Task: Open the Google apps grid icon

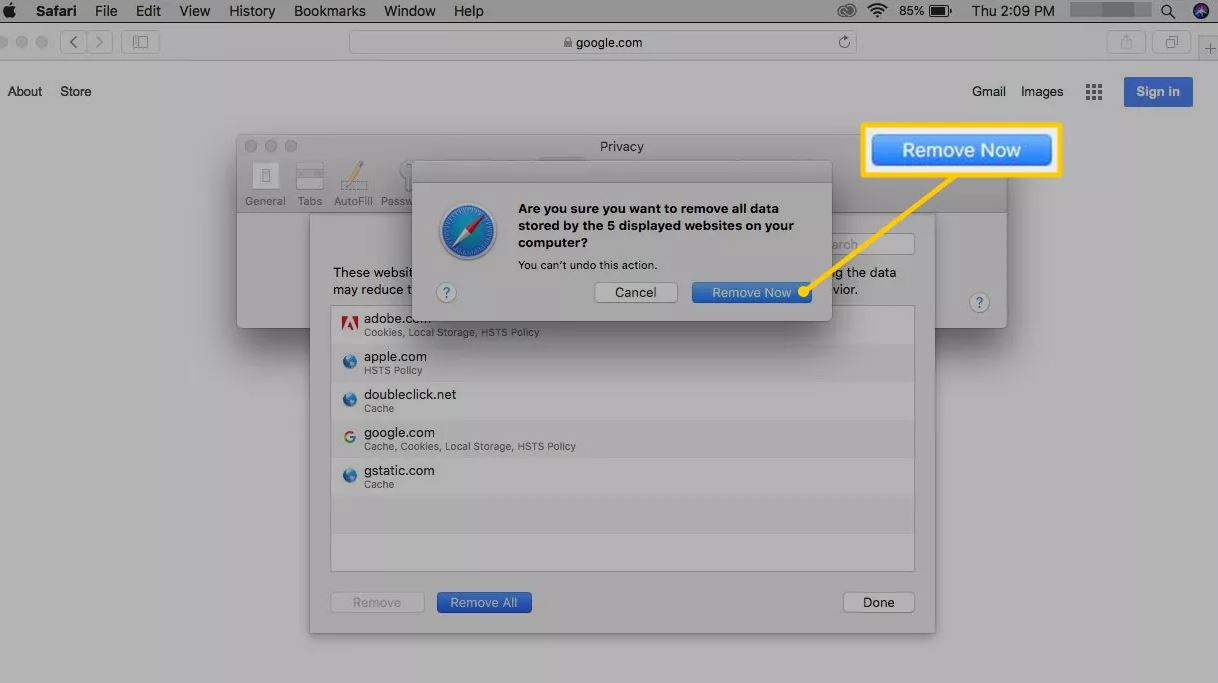Action: point(1094,92)
